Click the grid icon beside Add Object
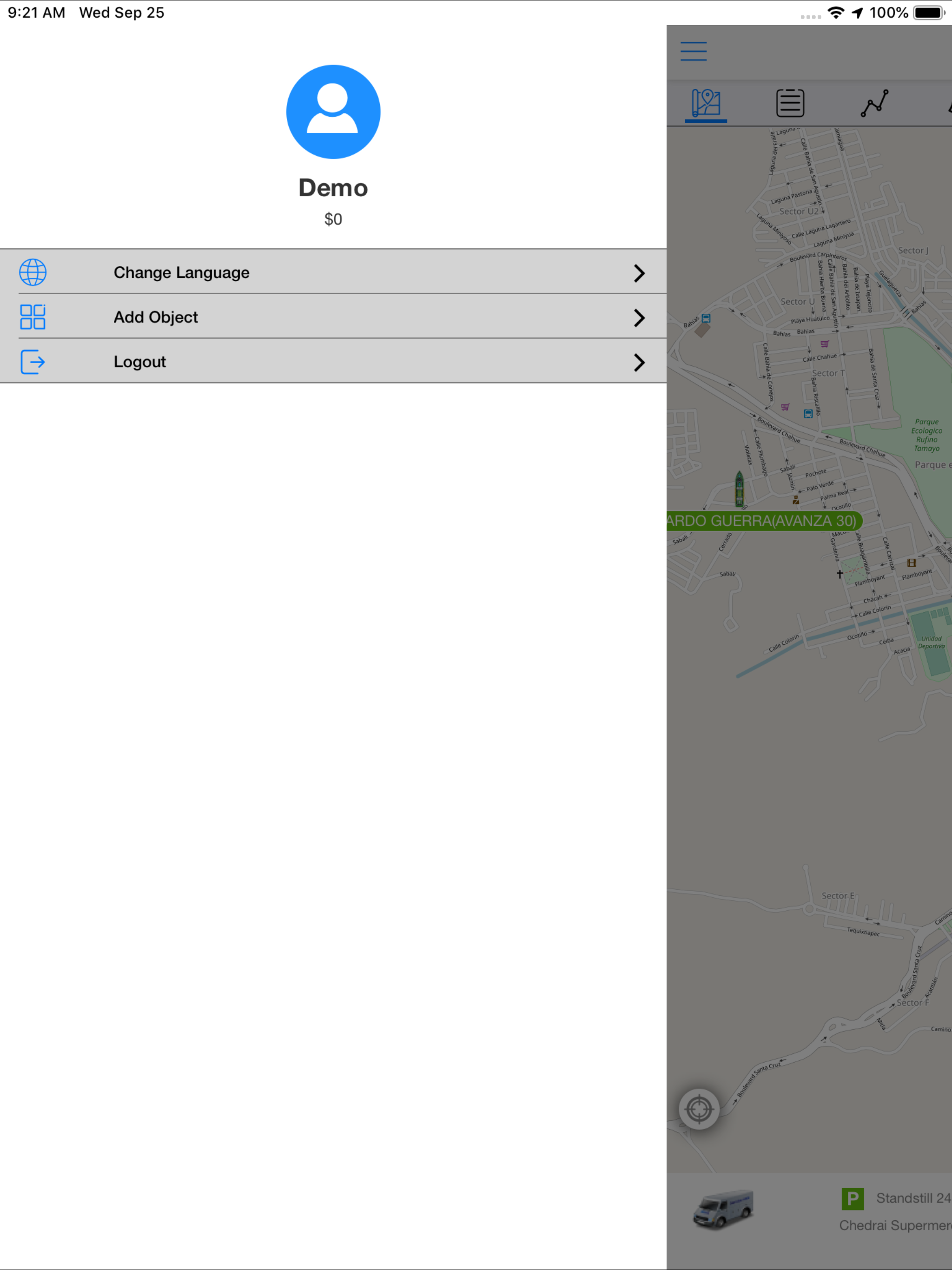This screenshot has height=1270, width=952. click(x=33, y=317)
